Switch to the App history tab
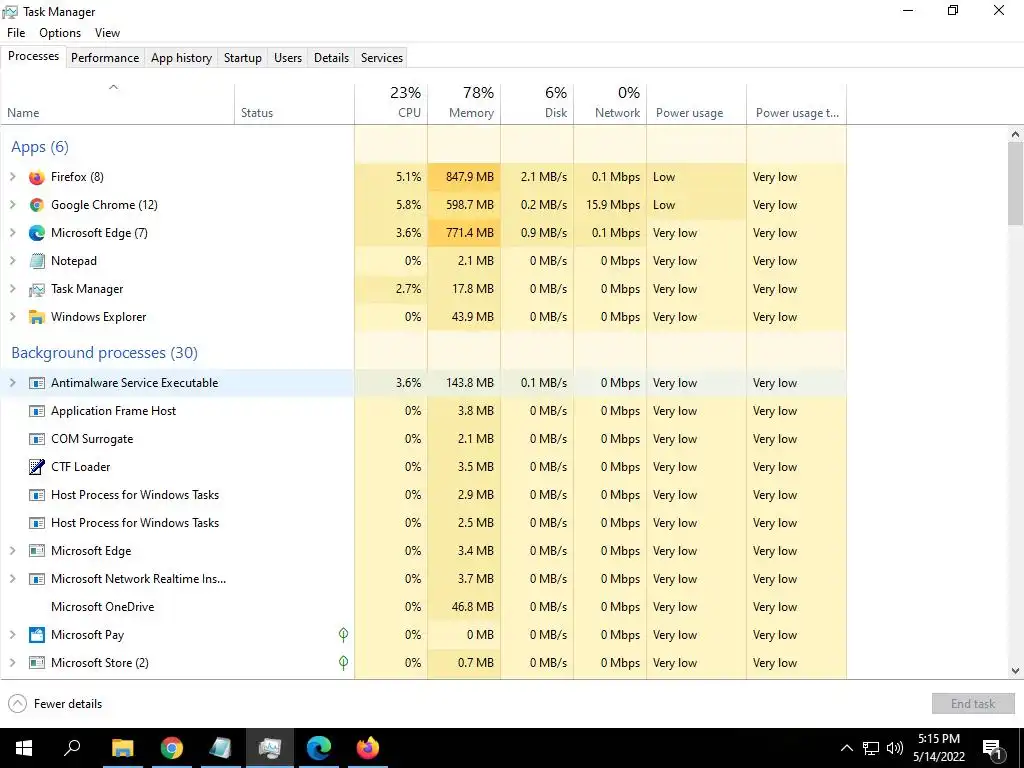Image resolution: width=1024 pixels, height=768 pixels. (182, 57)
